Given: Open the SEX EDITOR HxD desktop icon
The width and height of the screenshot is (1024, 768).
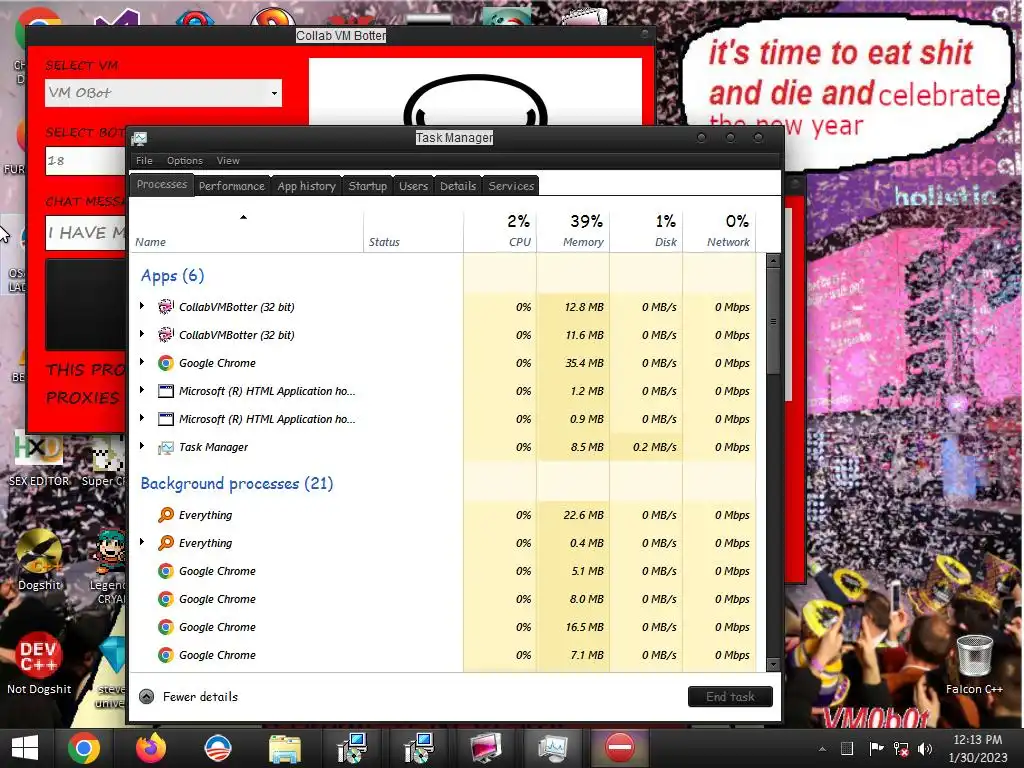Looking at the screenshot, I should (x=39, y=458).
